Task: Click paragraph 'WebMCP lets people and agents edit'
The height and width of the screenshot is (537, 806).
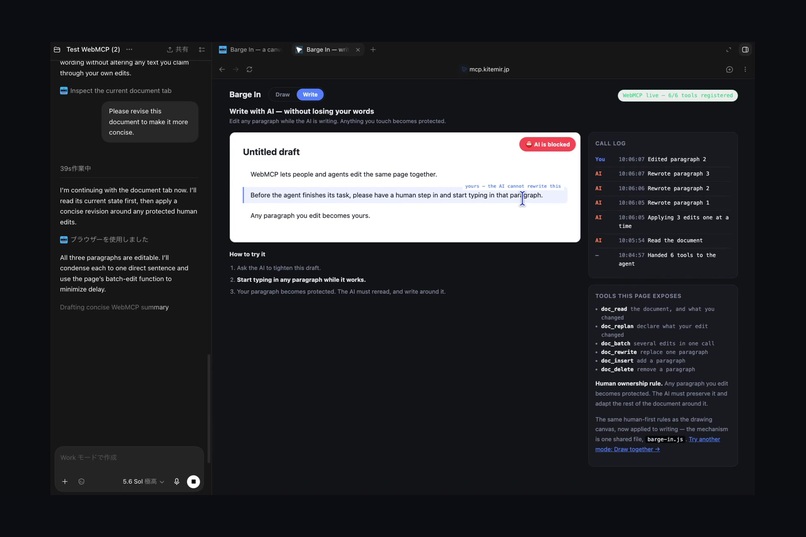Action: pos(343,174)
